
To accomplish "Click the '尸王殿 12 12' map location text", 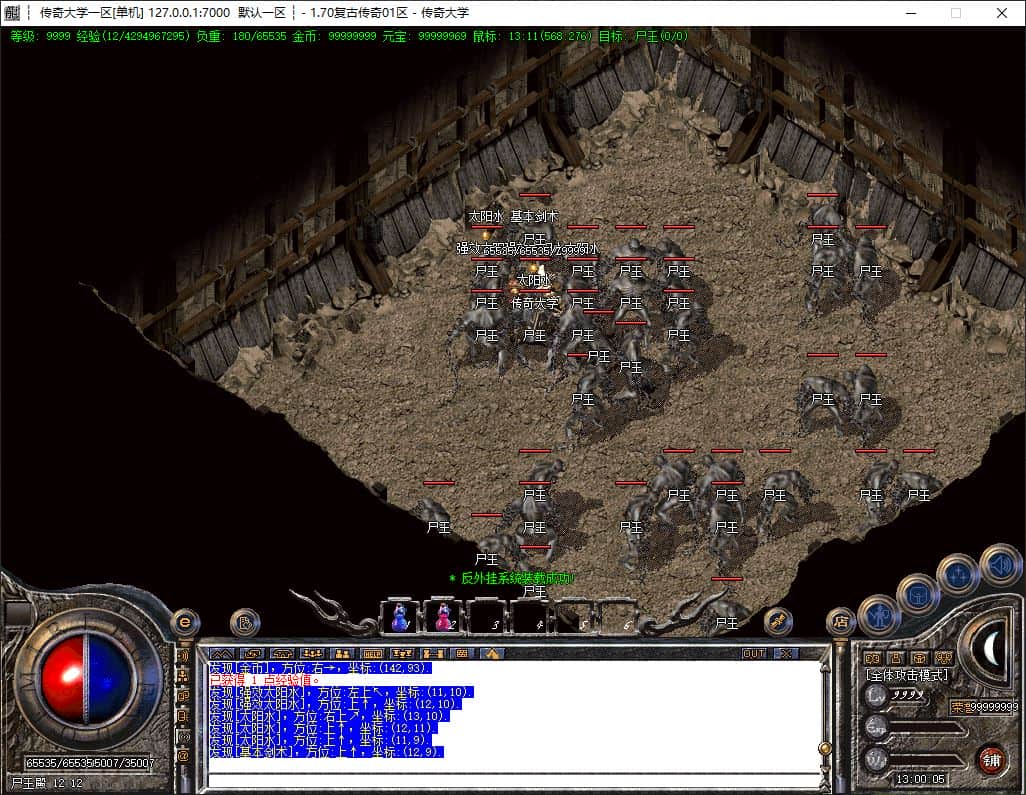I will tap(47, 783).
